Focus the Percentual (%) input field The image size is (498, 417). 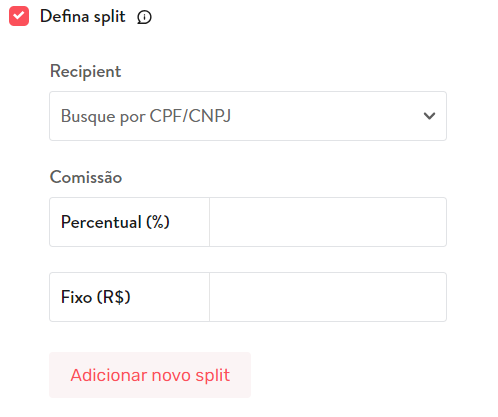tap(328, 222)
